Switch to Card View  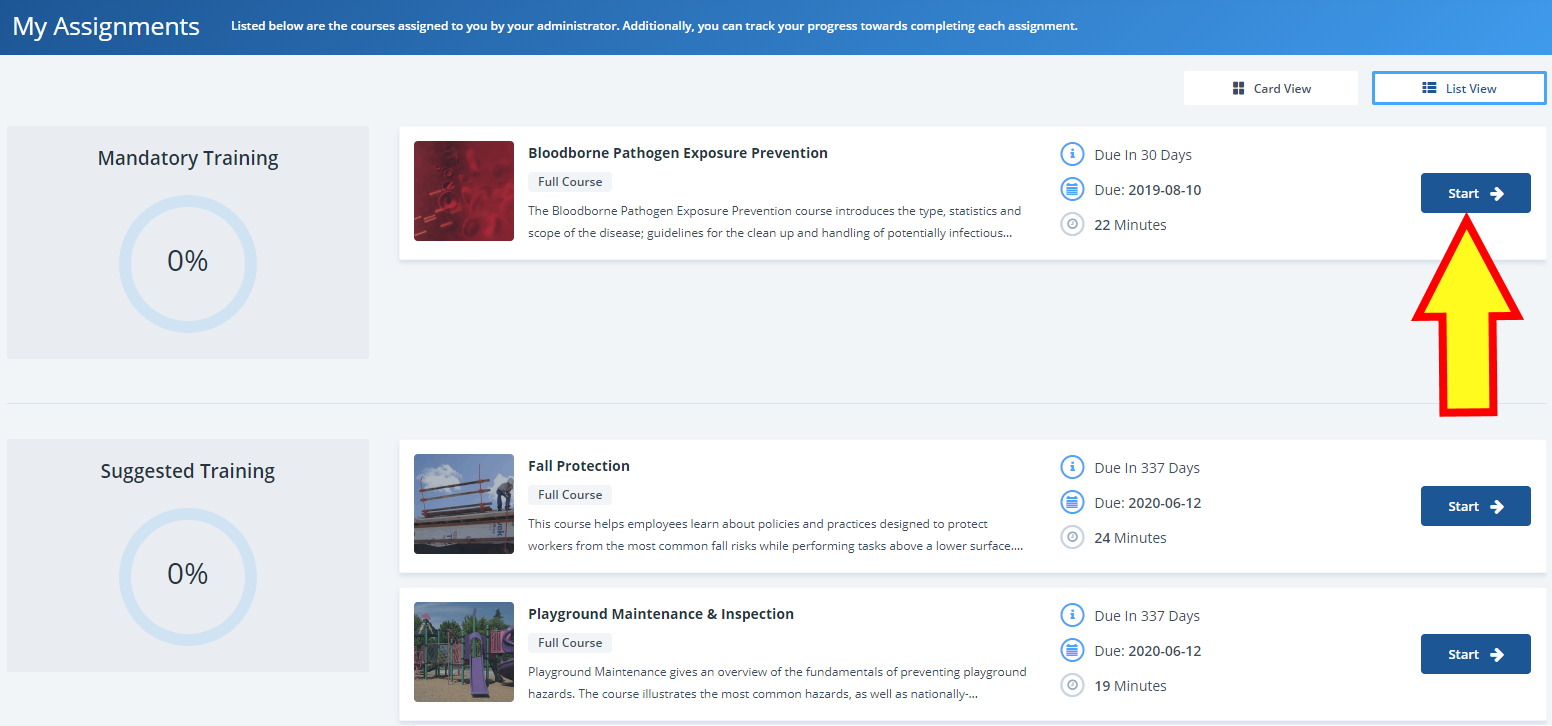(x=1271, y=88)
